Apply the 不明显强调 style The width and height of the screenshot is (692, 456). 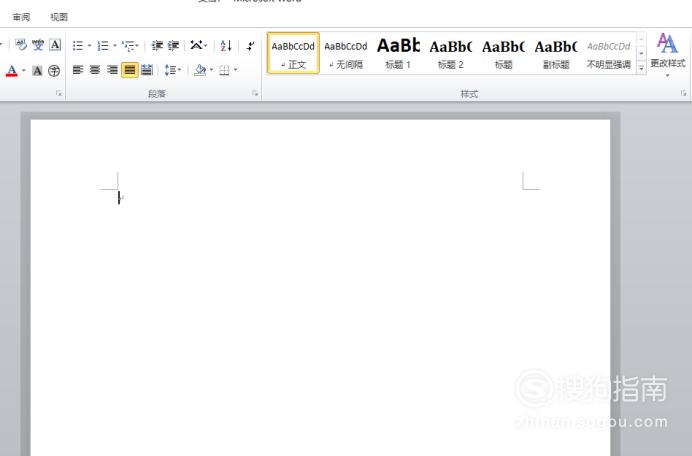tap(609, 53)
